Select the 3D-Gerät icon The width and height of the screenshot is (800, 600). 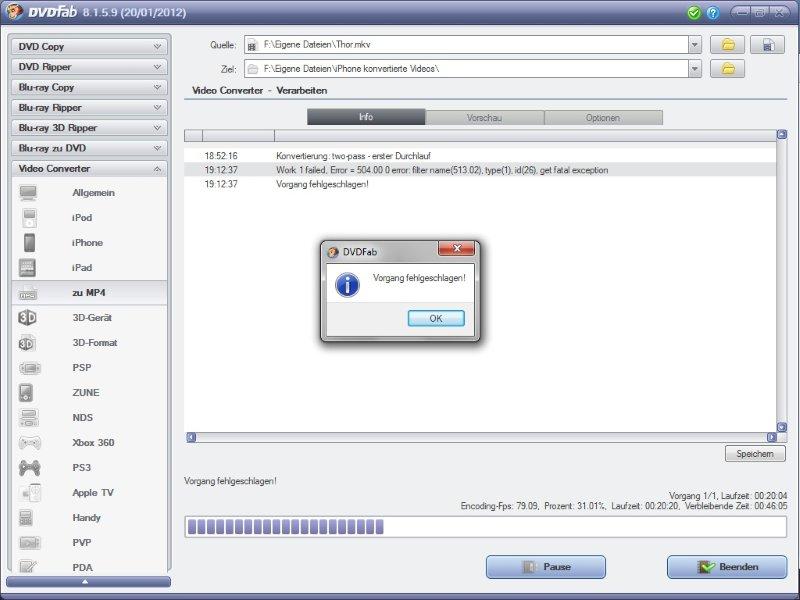pyautogui.click(x=27, y=318)
